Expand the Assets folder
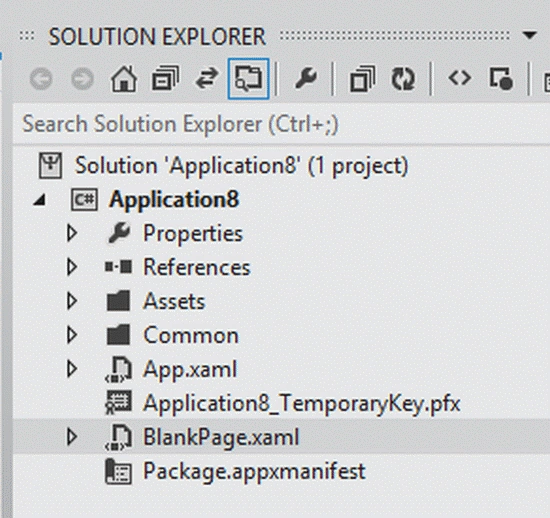The height and width of the screenshot is (518, 550). 72,301
